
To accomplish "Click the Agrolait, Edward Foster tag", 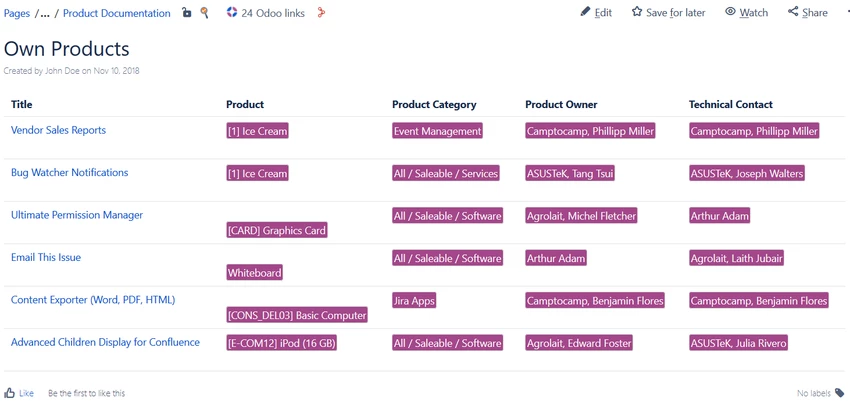I will click(x=579, y=343).
